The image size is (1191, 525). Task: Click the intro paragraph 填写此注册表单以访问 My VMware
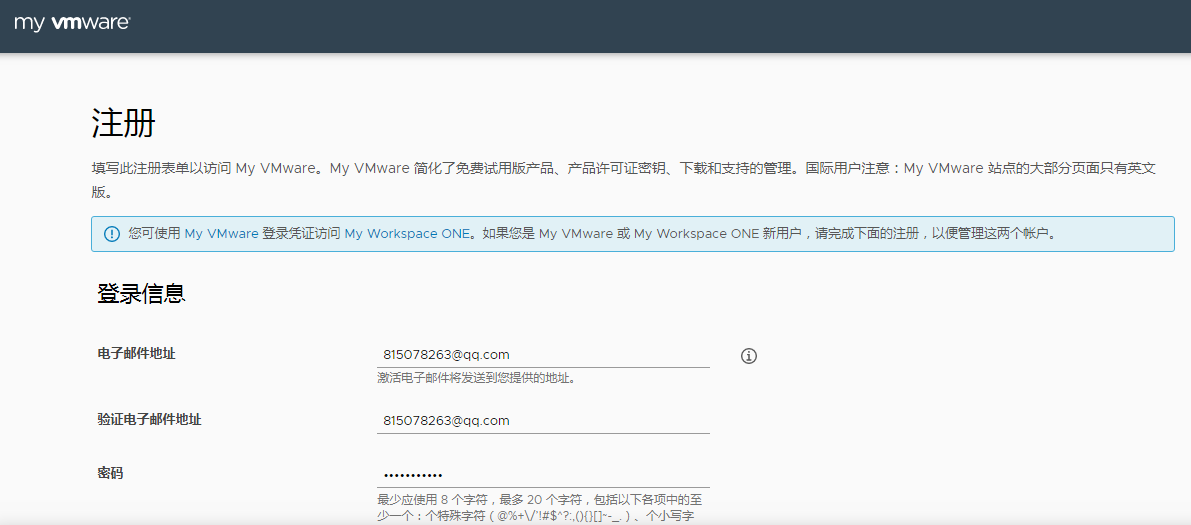tap(624, 179)
